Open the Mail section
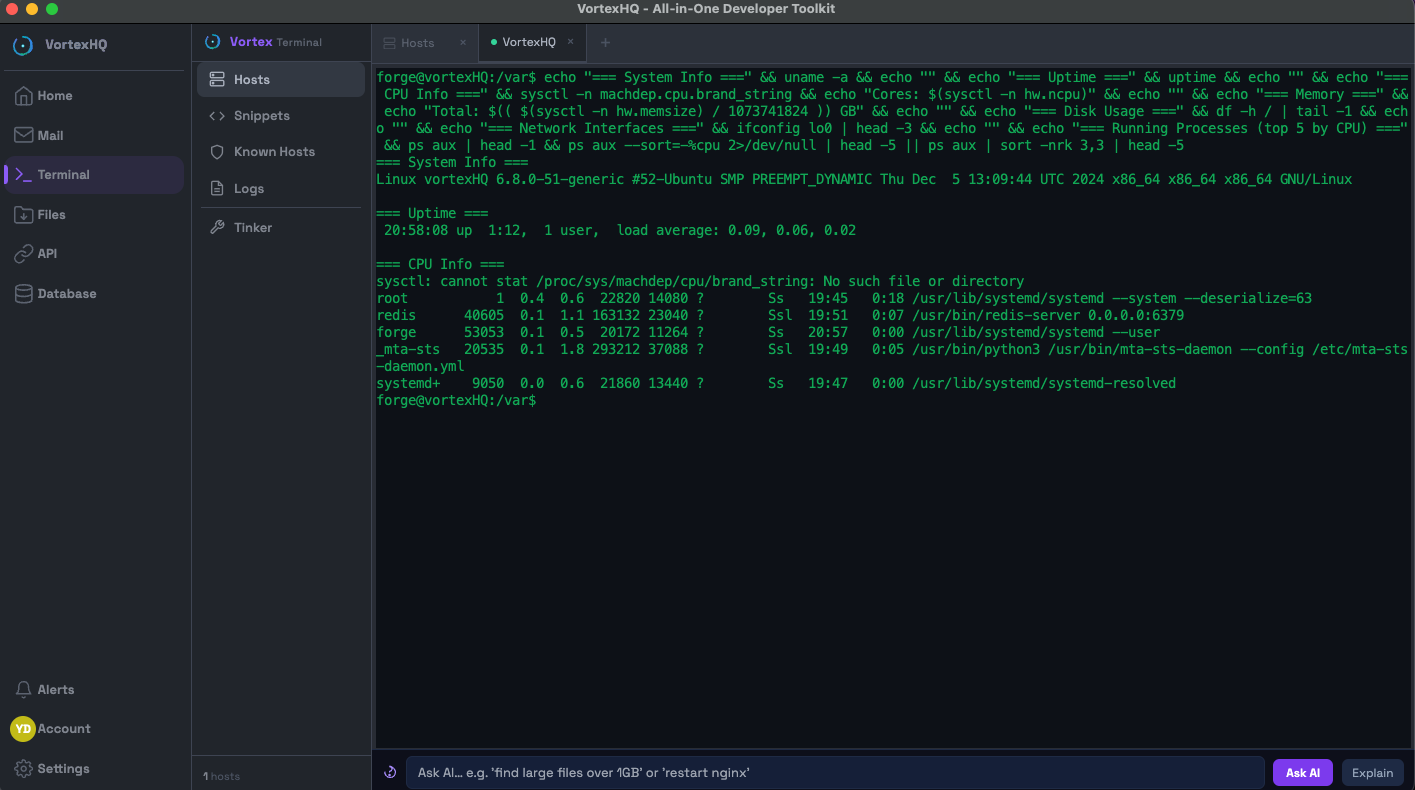This screenshot has width=1415, height=790. click(49, 134)
